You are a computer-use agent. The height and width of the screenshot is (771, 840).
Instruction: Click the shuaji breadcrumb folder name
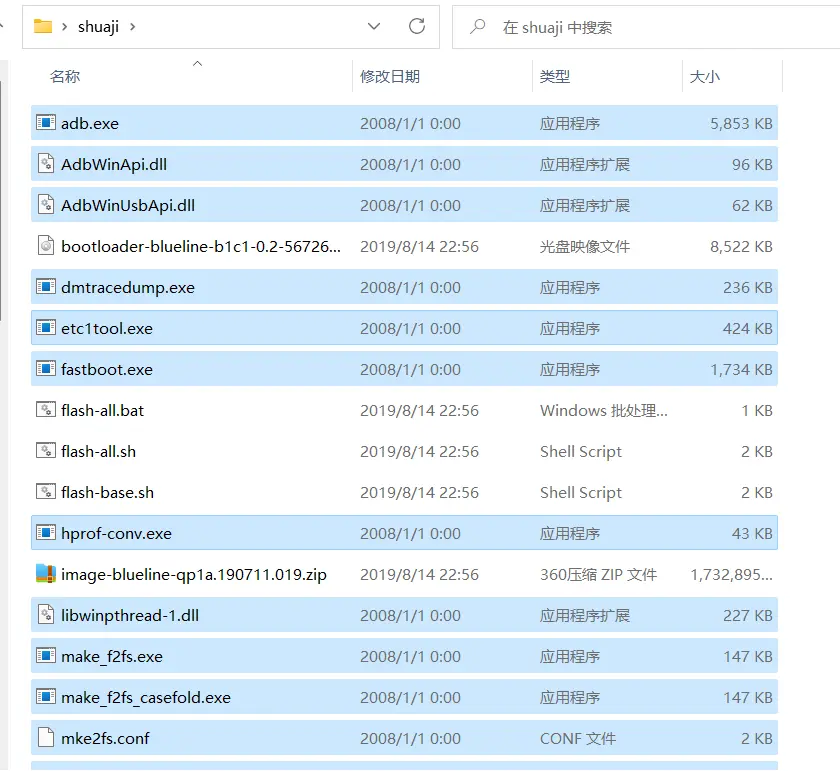click(98, 27)
